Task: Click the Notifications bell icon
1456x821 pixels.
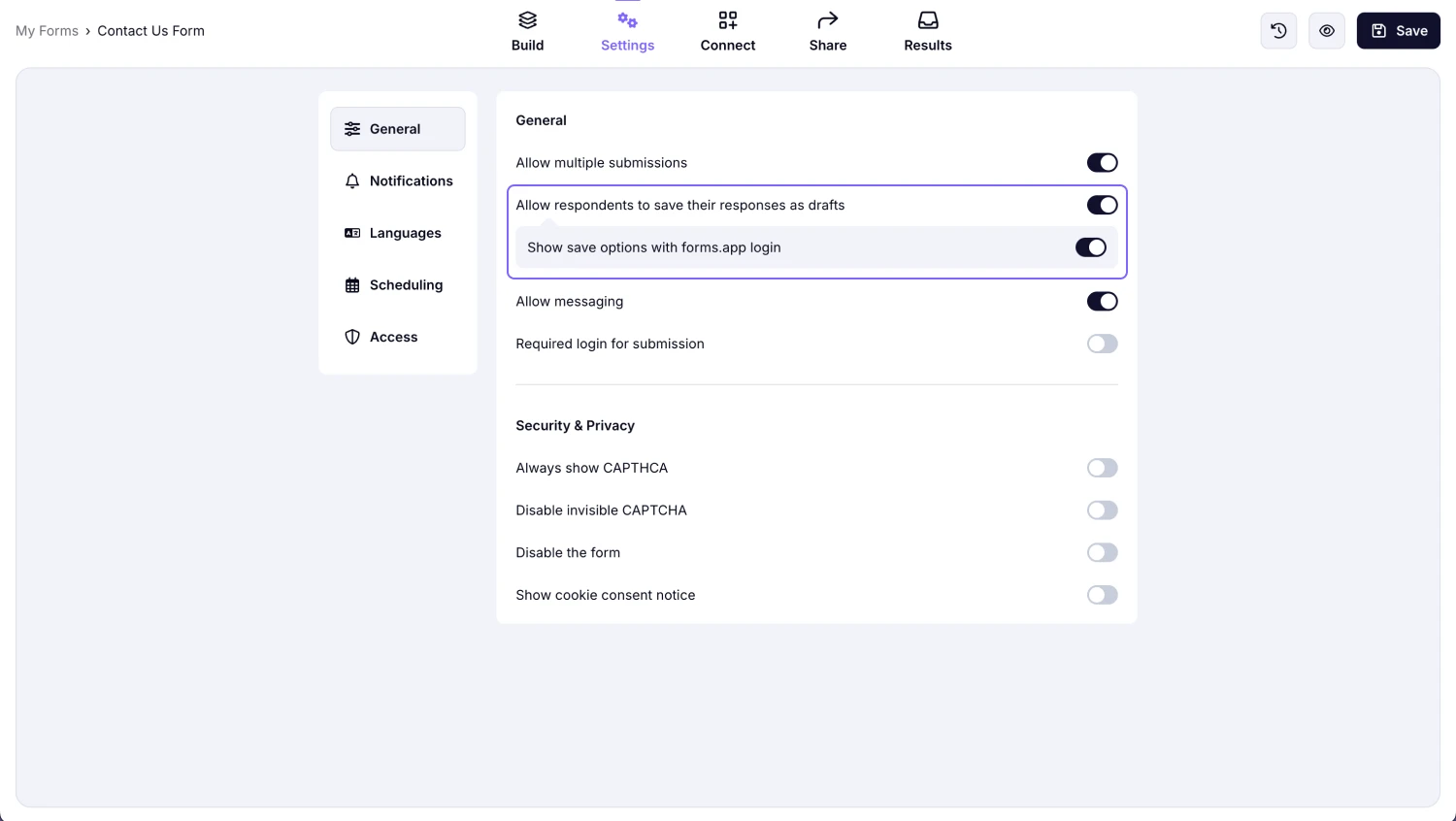Action: point(351,181)
